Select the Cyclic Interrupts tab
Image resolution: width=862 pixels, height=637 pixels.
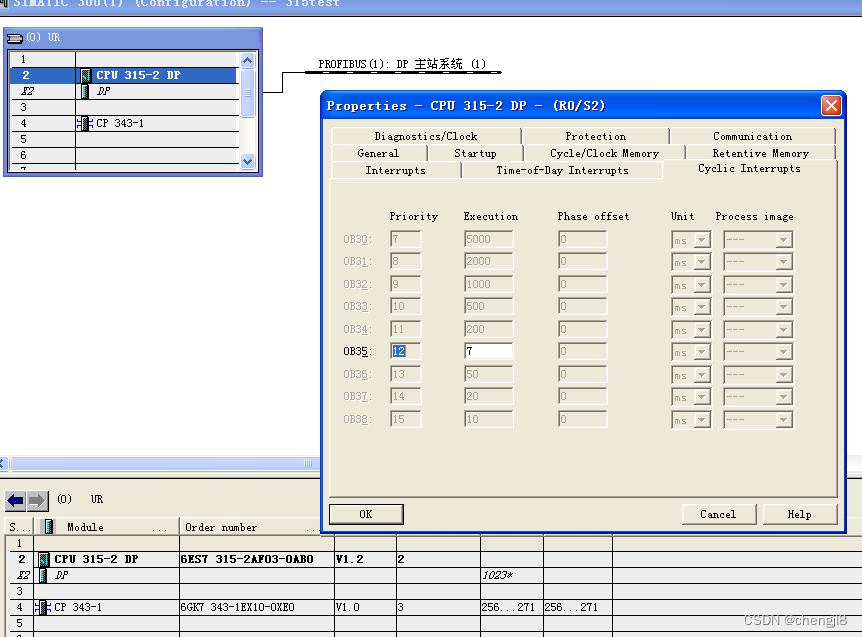pyautogui.click(x=749, y=168)
